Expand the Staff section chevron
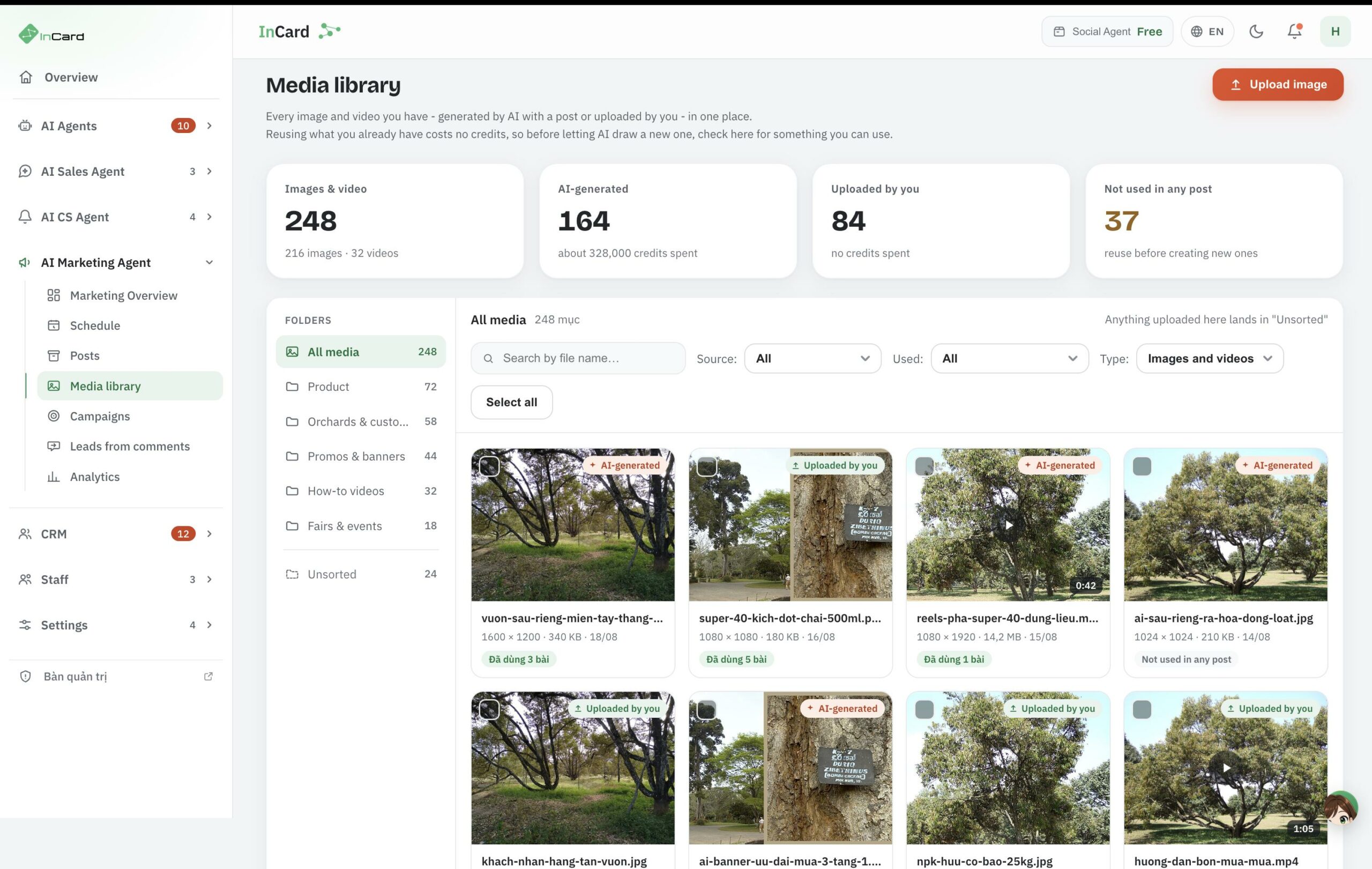1372x869 pixels. coord(209,580)
